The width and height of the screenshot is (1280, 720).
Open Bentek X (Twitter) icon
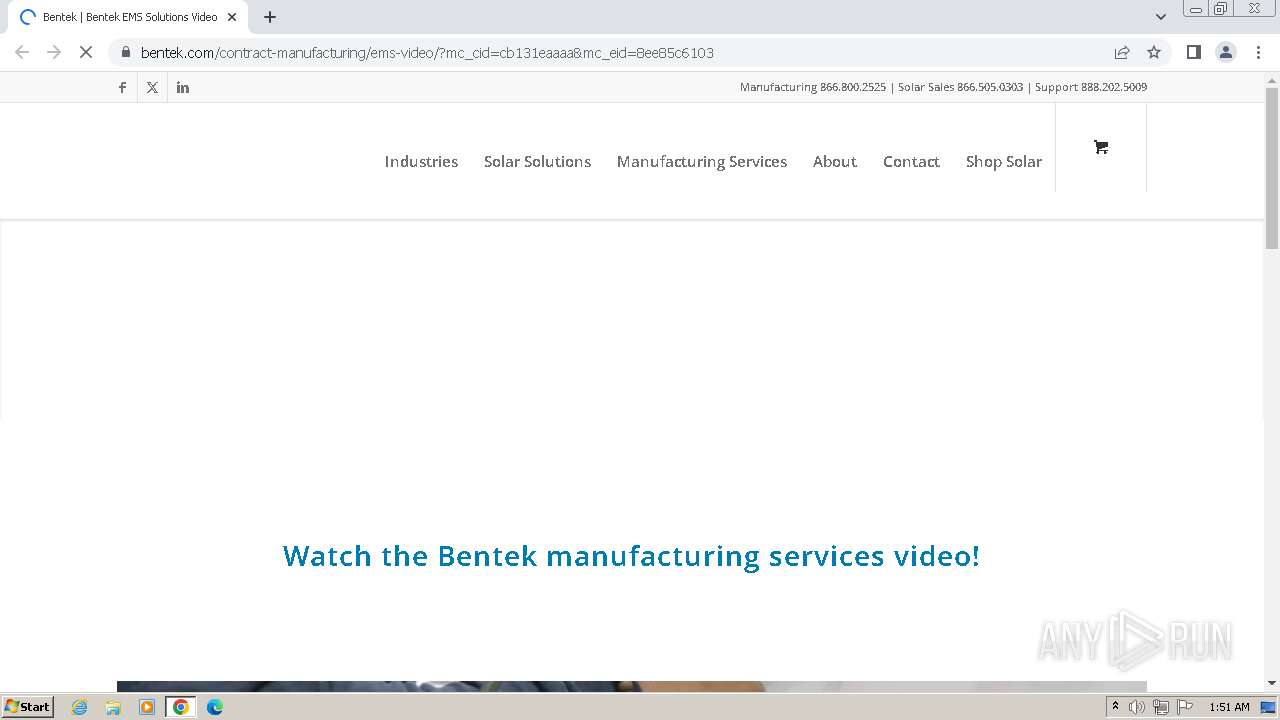152,87
